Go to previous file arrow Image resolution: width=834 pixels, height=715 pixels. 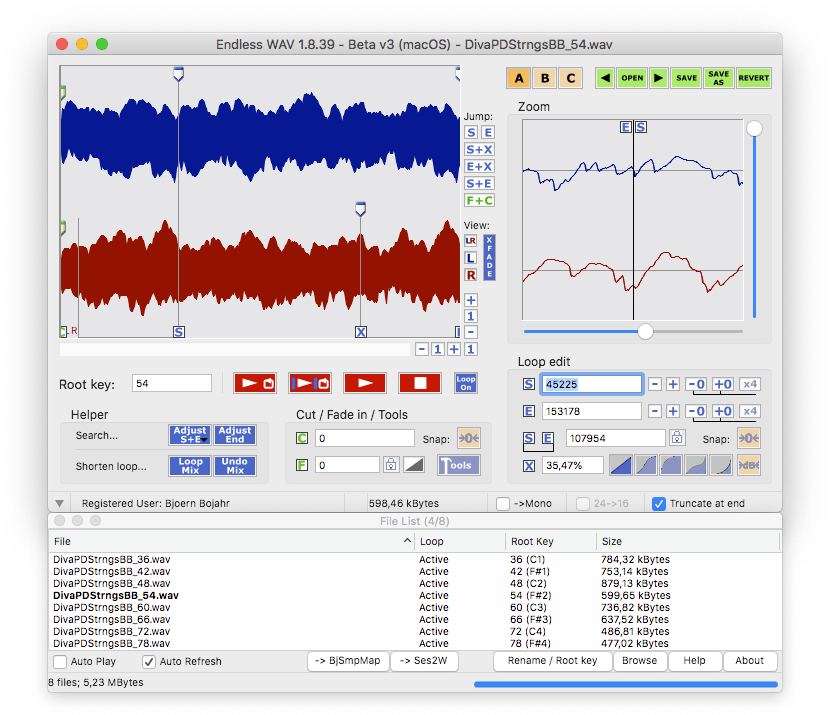605,78
